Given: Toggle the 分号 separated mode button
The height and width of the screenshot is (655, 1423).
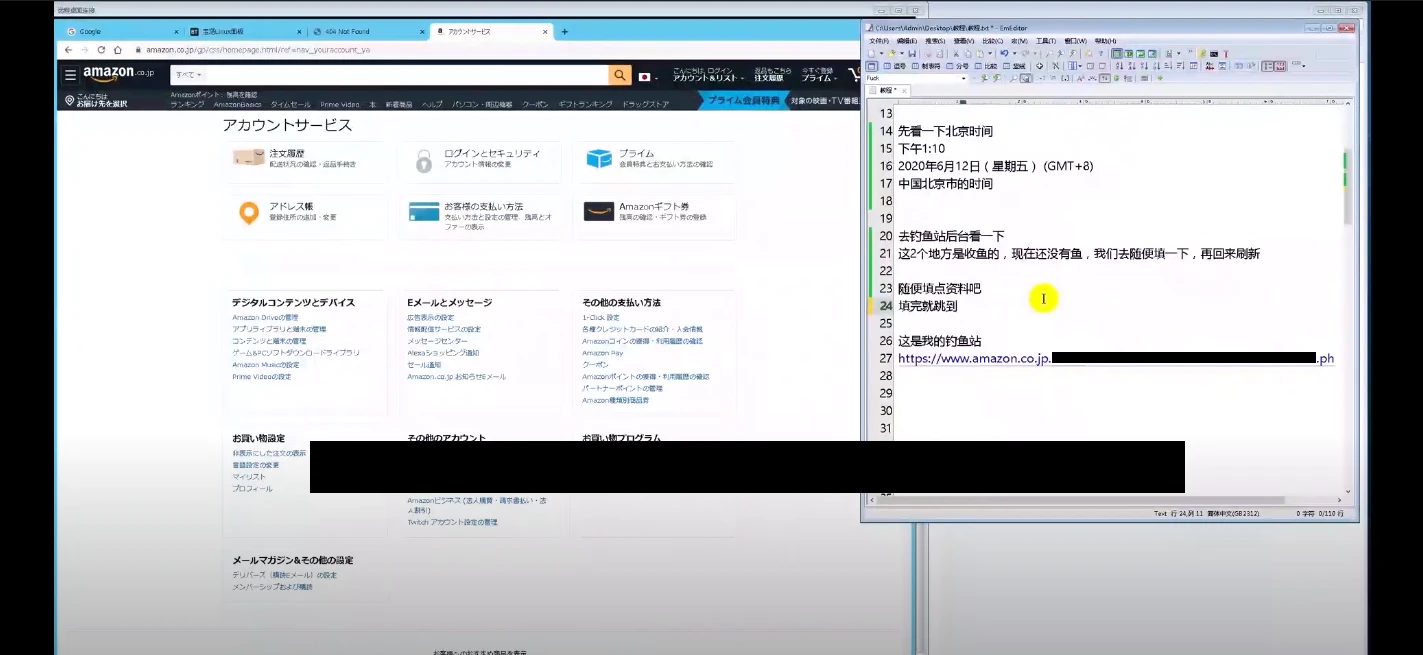Looking at the screenshot, I should [x=957, y=66].
